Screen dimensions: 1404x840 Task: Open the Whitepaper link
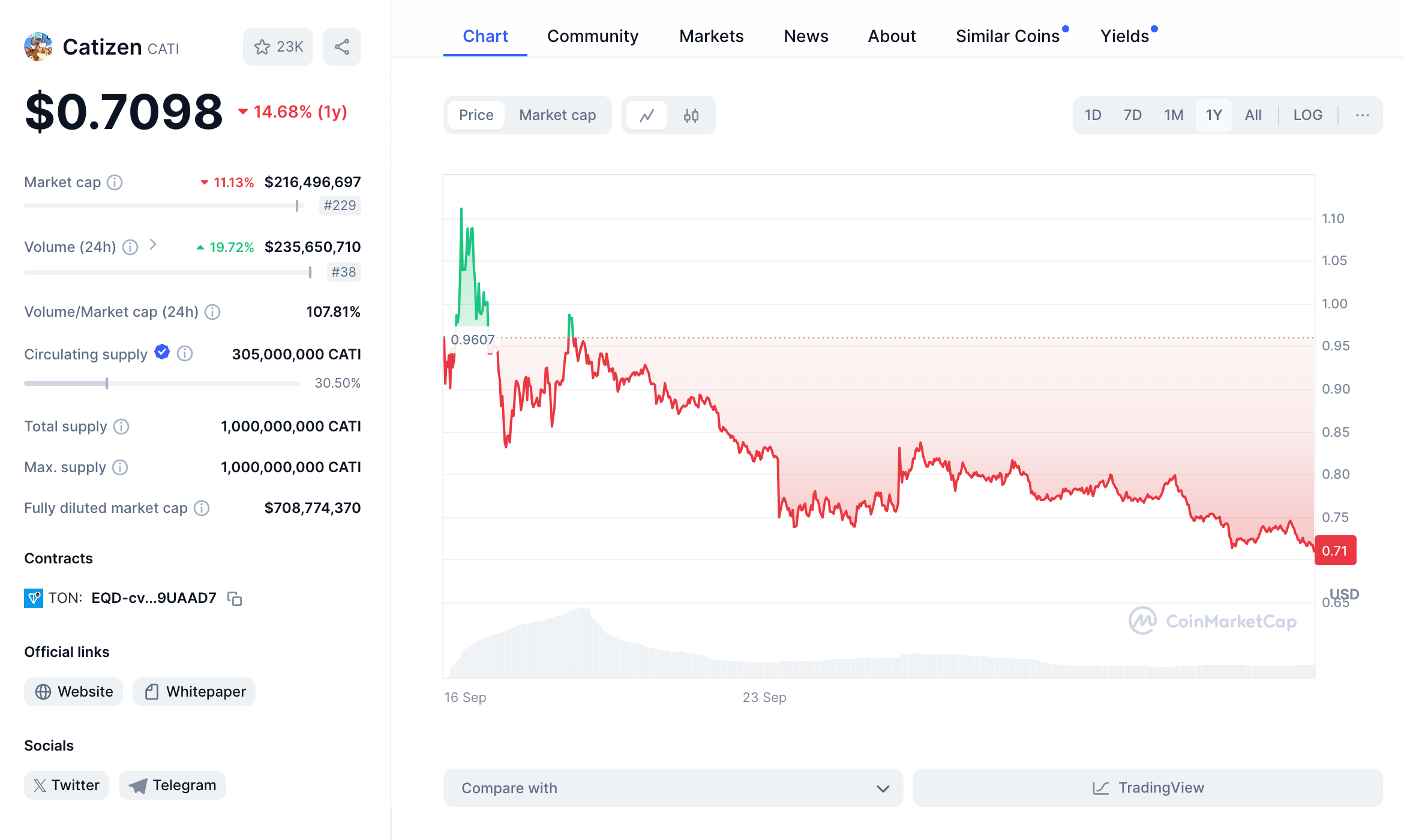[x=194, y=692]
